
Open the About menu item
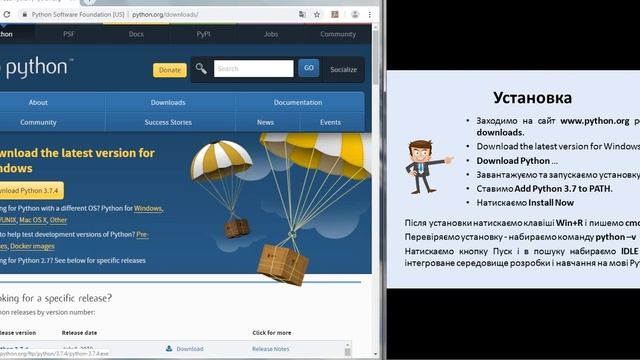coord(38,102)
